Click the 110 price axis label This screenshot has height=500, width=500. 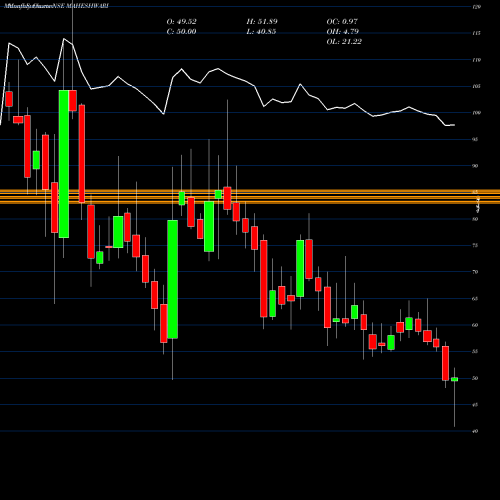(476, 60)
